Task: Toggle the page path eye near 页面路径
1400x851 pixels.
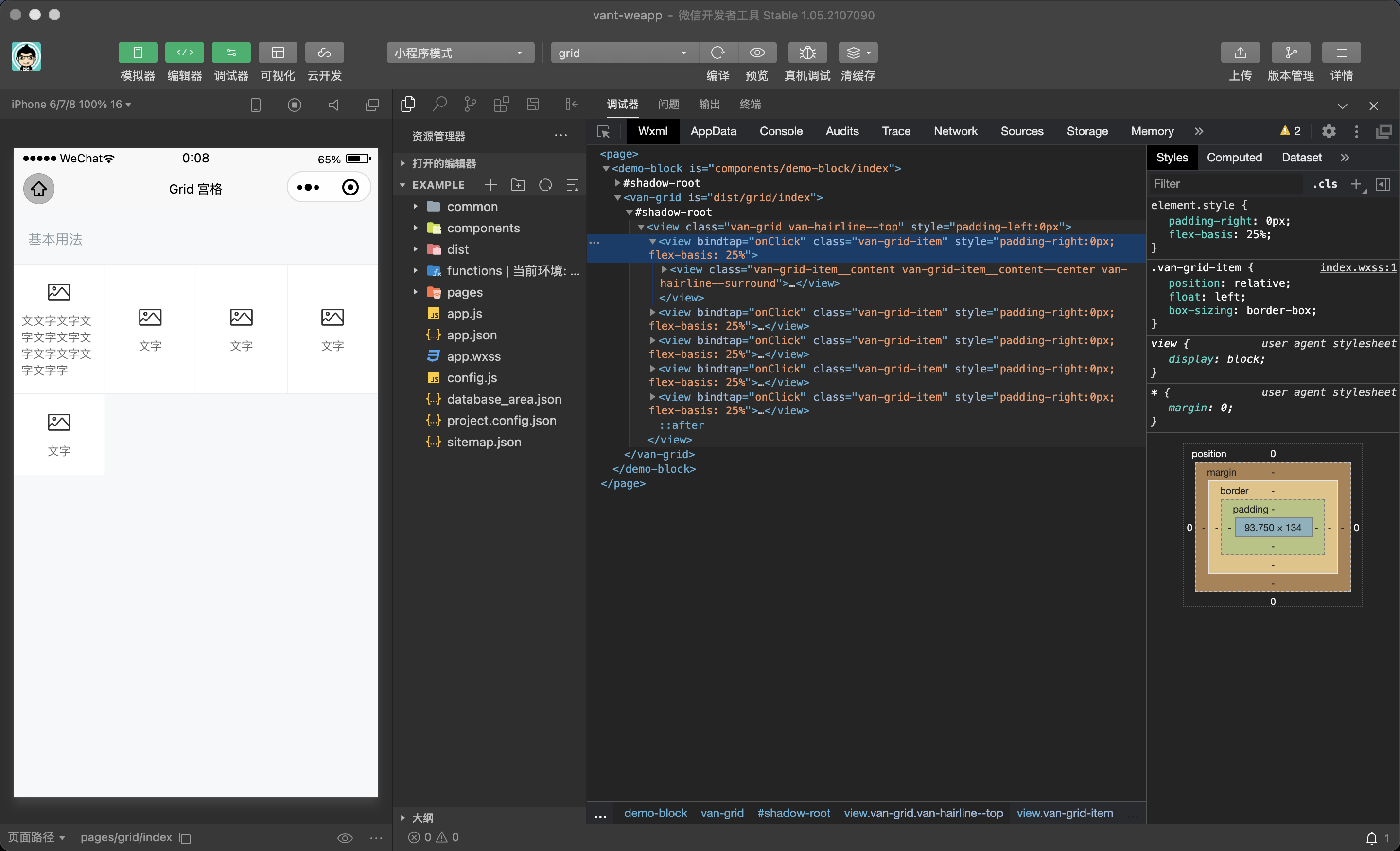Action: point(345,838)
